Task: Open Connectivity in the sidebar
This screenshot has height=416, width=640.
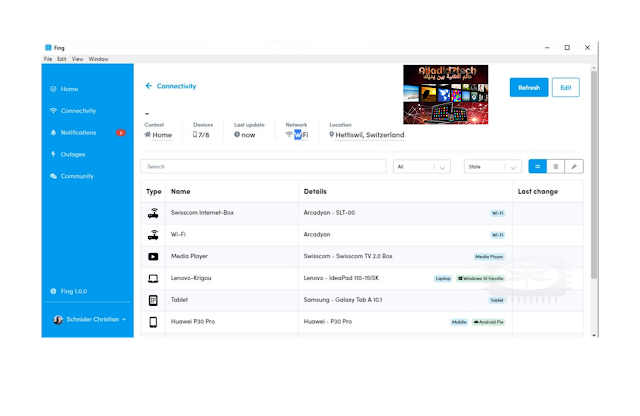Action: (78, 111)
